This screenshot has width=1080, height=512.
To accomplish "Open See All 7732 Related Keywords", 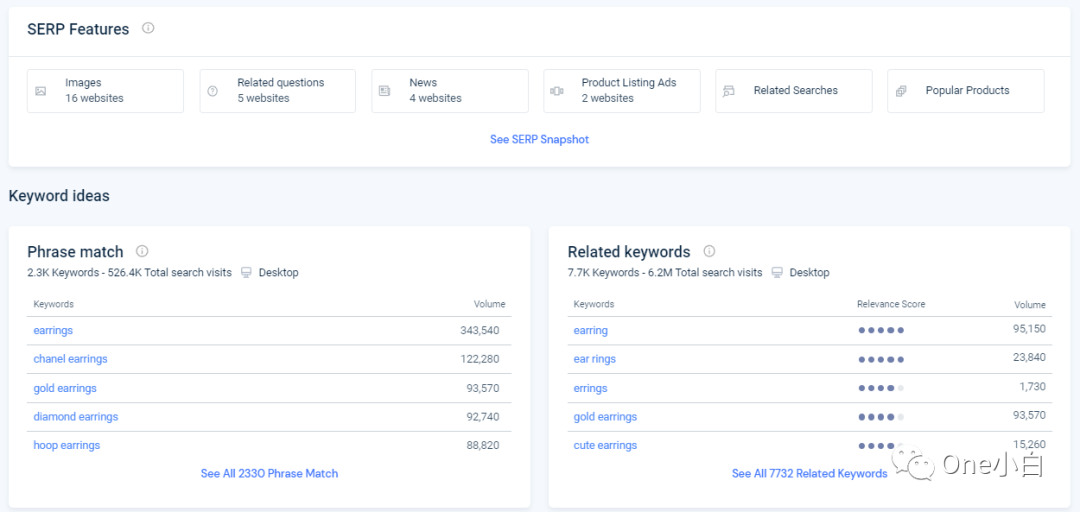I will 809,473.
